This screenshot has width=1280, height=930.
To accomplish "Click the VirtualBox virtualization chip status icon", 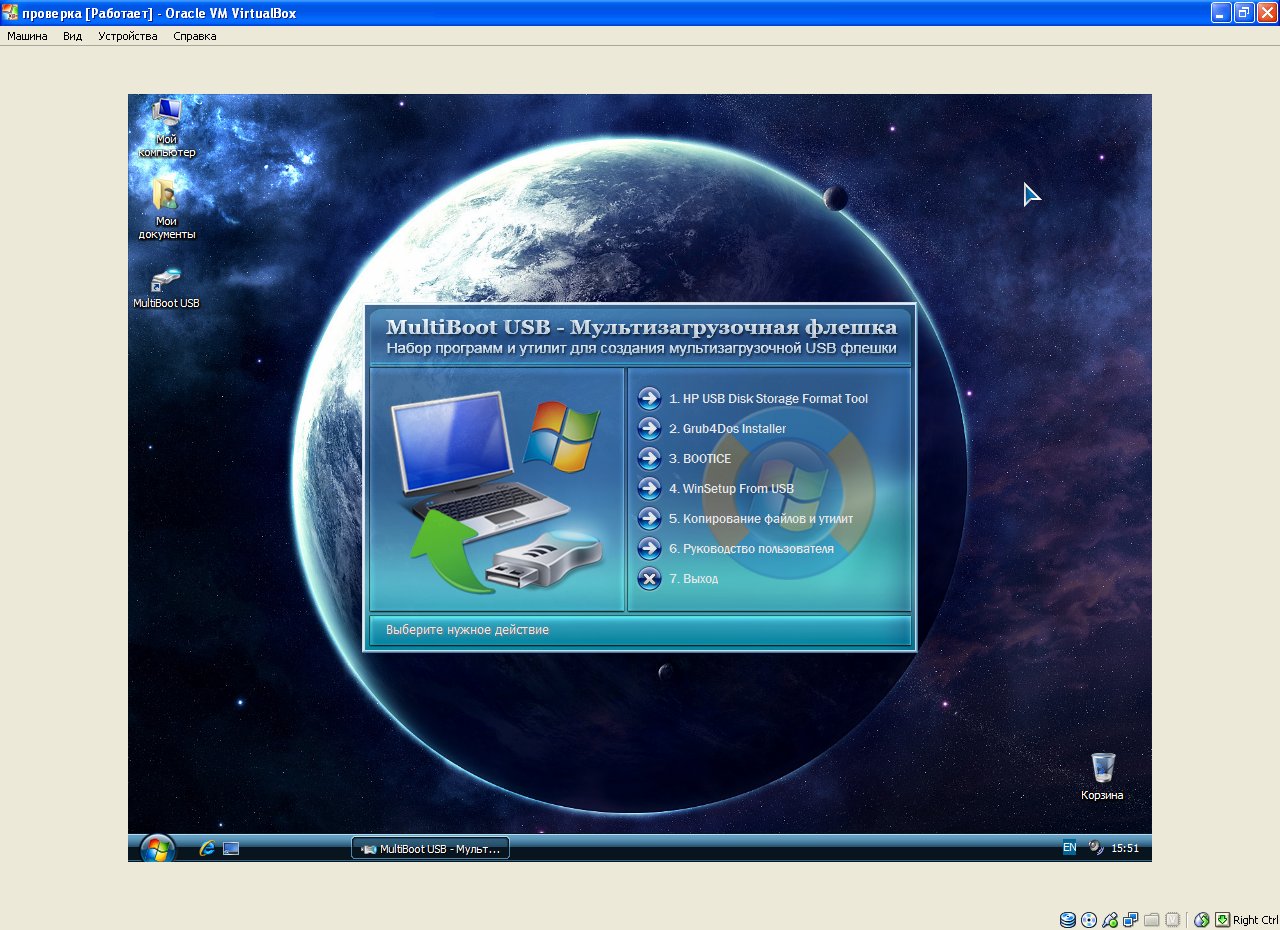I will [1173, 920].
